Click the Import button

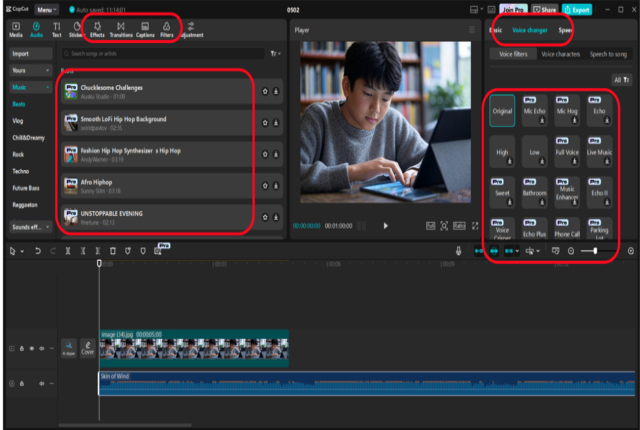click(31, 53)
